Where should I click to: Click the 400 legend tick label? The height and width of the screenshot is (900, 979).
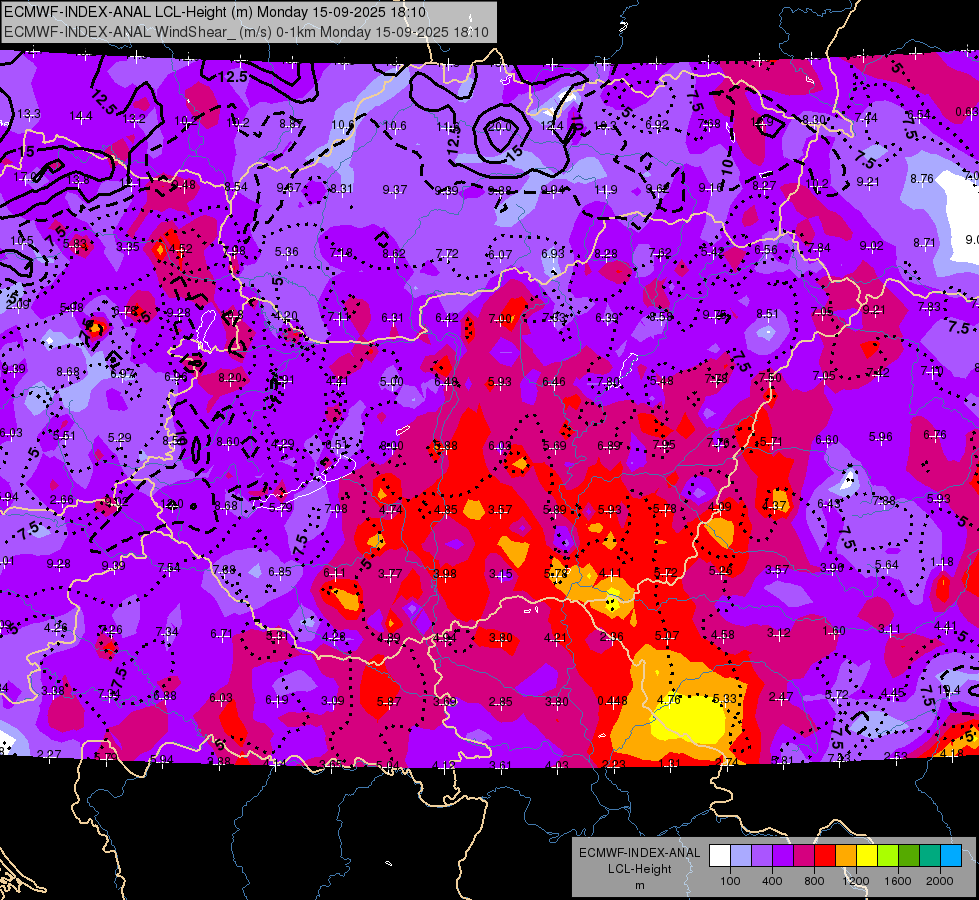[772, 881]
